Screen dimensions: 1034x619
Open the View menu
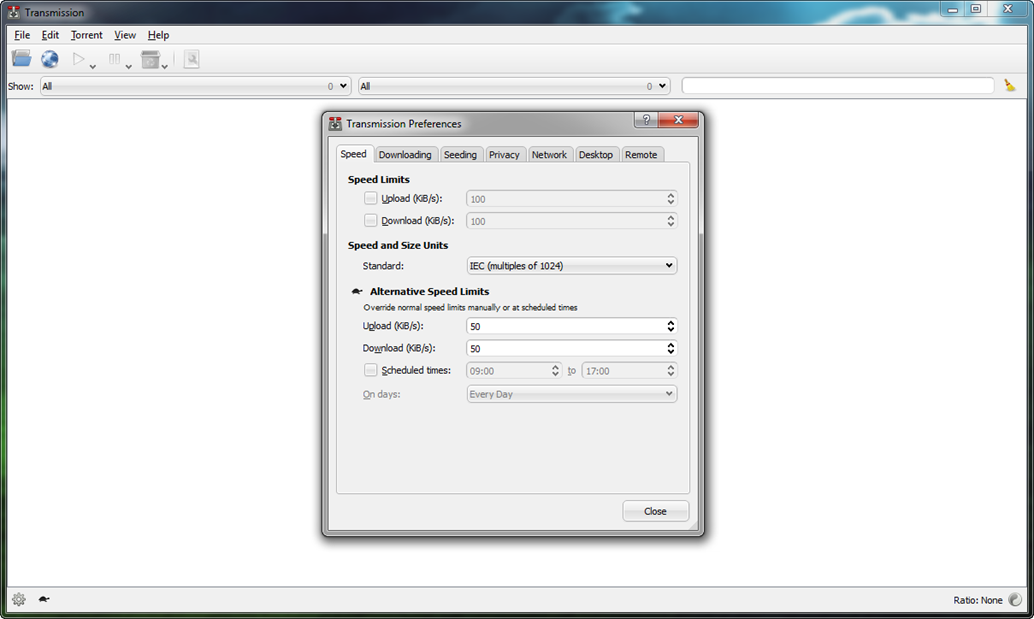tap(125, 35)
